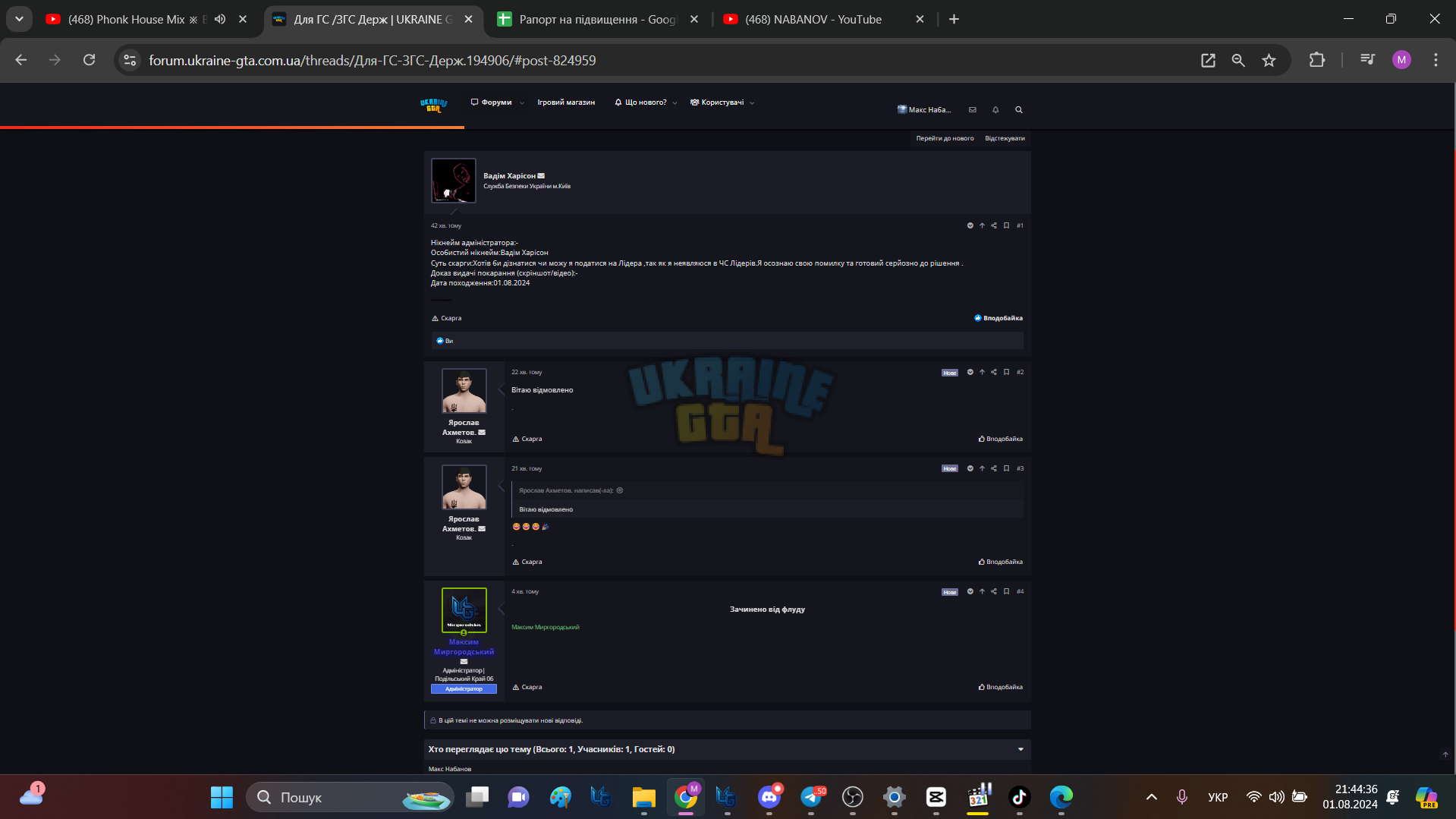
Task: Bookmark post #1 with the bookmark icon
Action: click(x=1006, y=225)
